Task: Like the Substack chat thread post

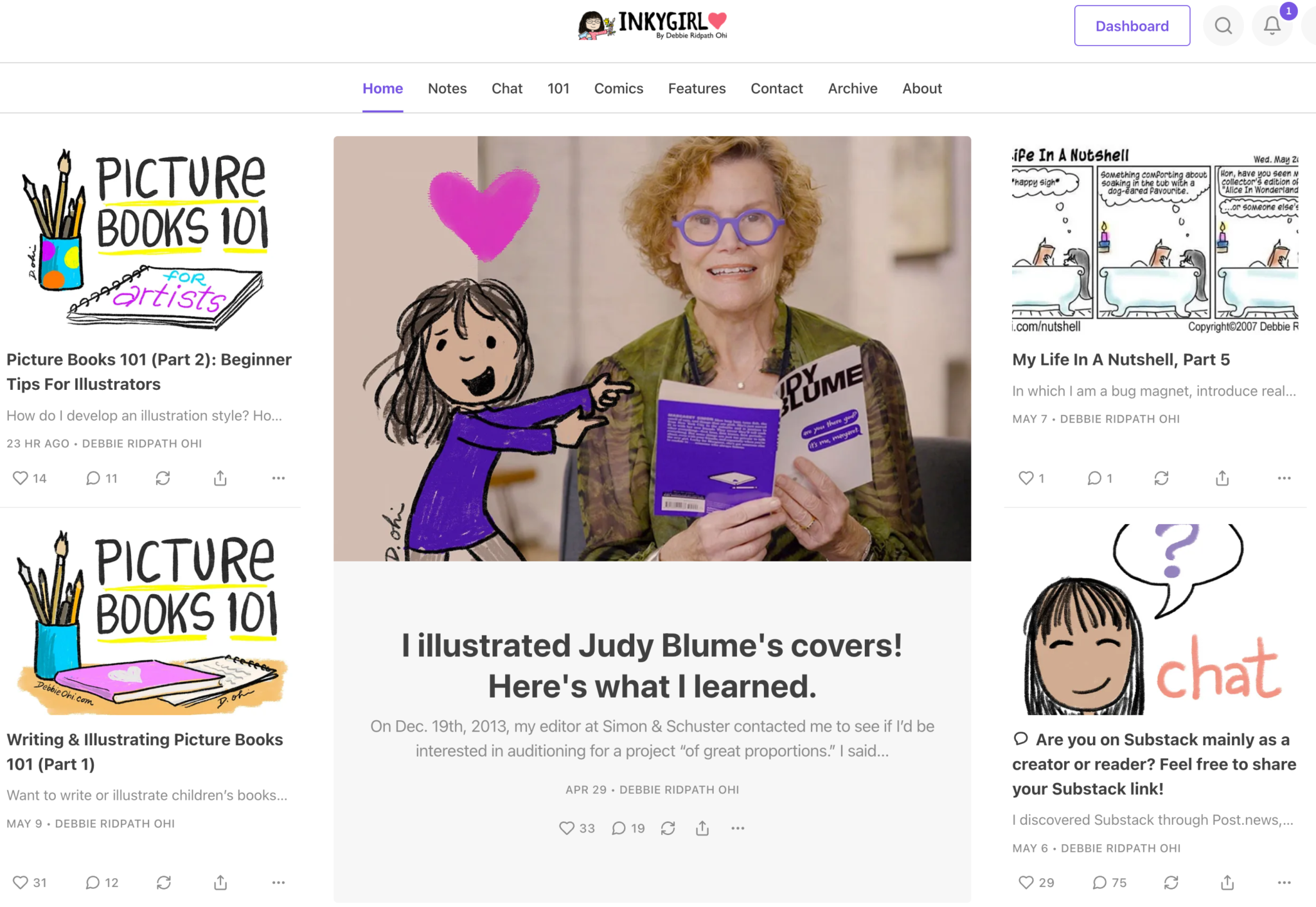Action: 1036,883
